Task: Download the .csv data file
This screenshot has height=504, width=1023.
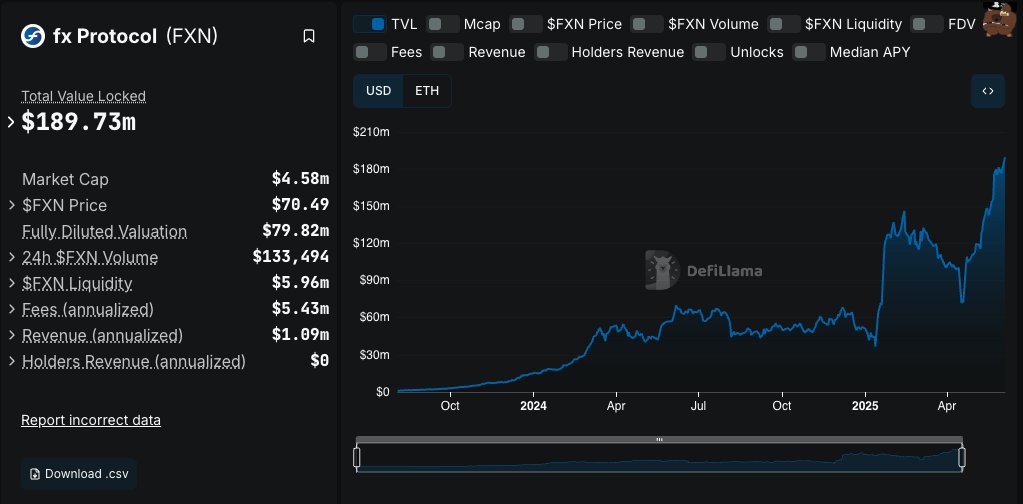Action: pyautogui.click(x=79, y=473)
